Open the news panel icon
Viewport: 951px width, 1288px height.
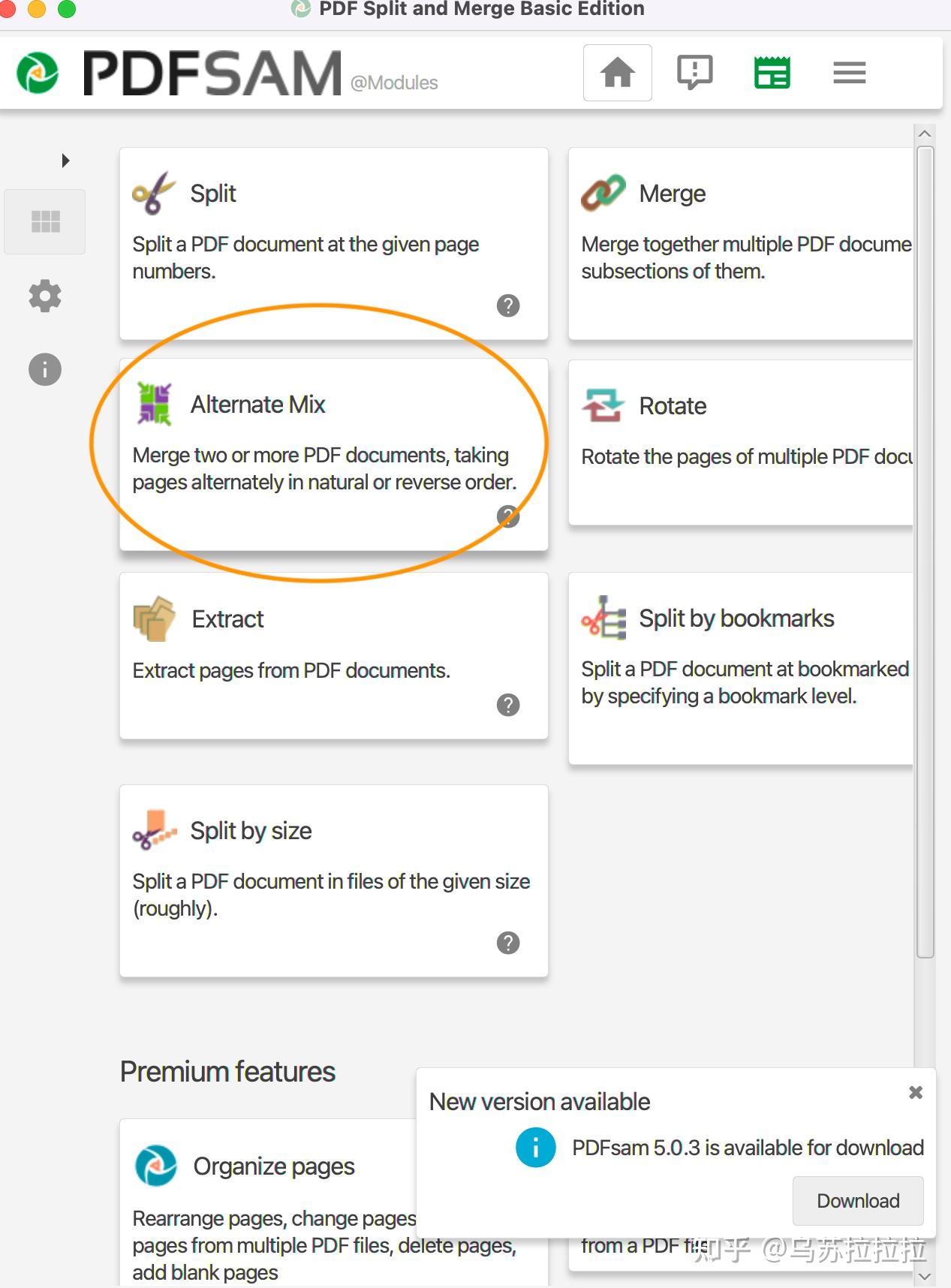pos(772,72)
